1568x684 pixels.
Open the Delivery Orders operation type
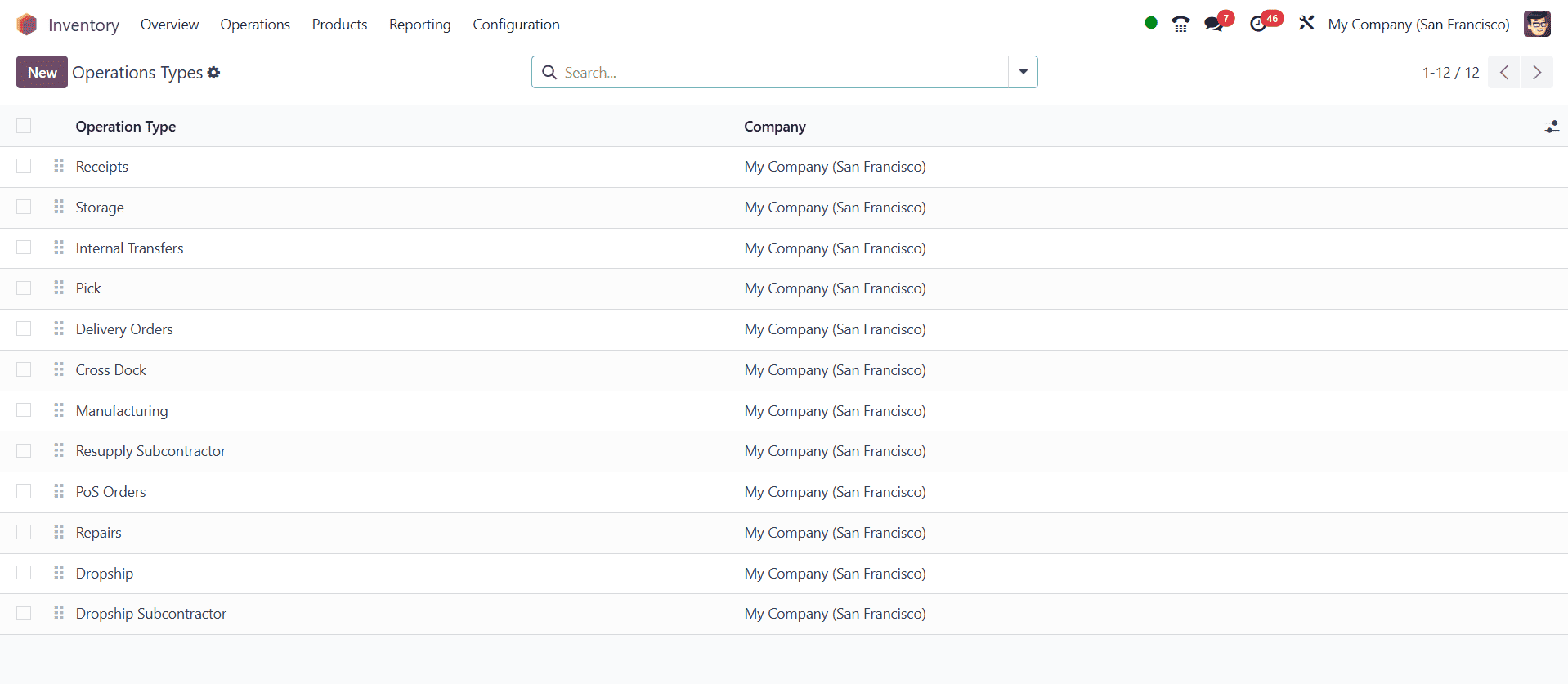click(124, 329)
